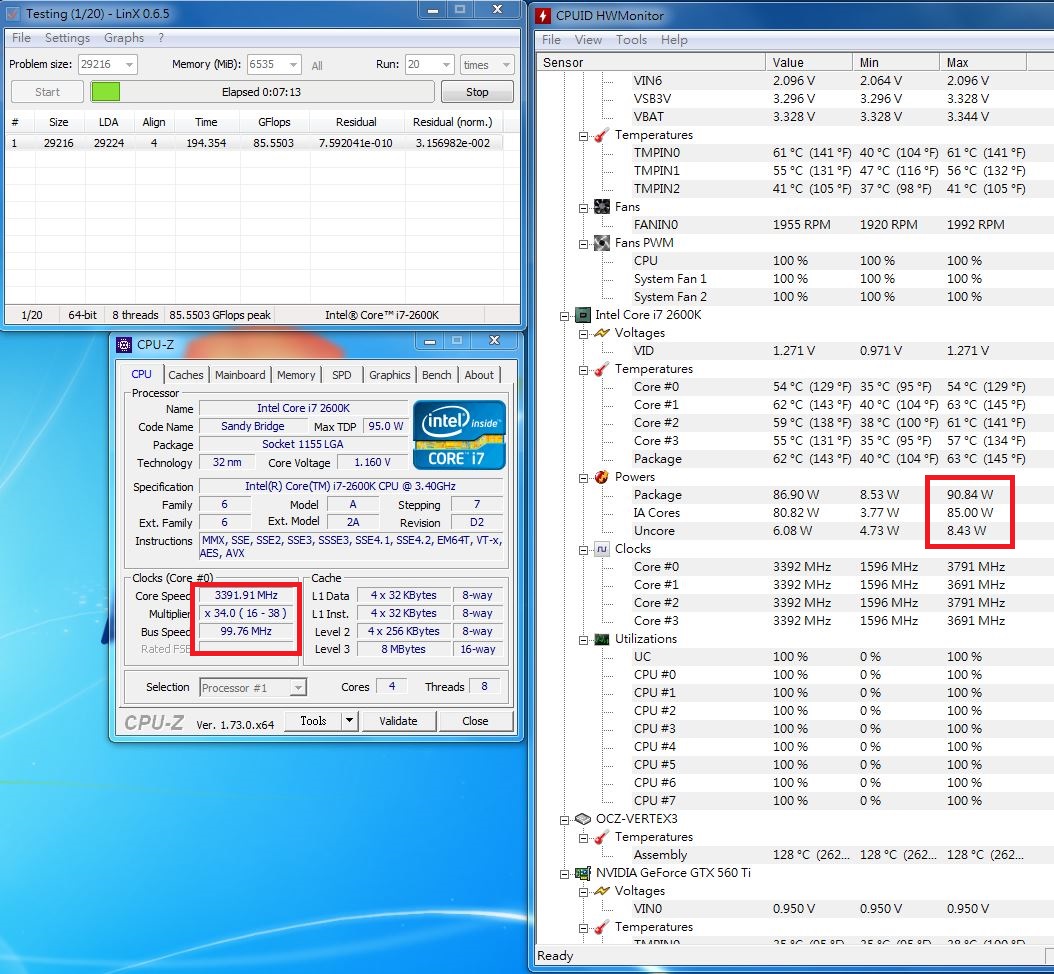Click the Clocks icon in HWMonitor
This screenshot has width=1054, height=974.
602,549
